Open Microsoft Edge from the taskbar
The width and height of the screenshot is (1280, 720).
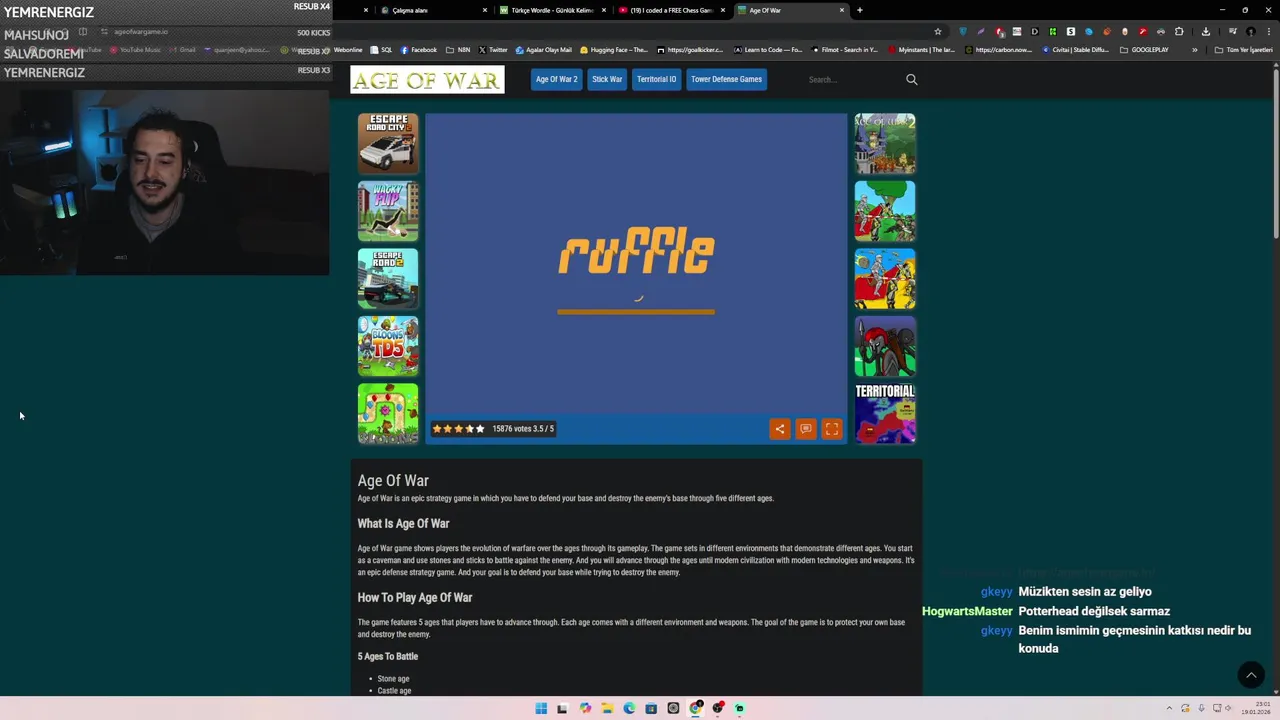tap(629, 708)
